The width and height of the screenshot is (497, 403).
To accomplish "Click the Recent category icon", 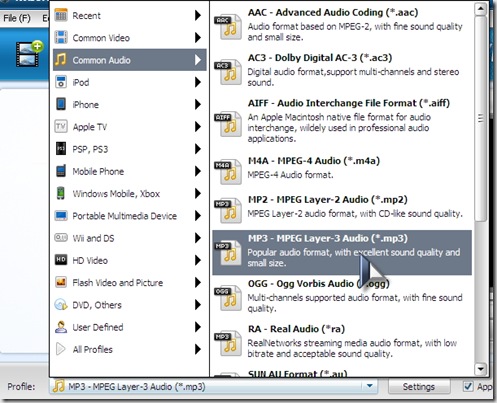I will pos(61,15).
